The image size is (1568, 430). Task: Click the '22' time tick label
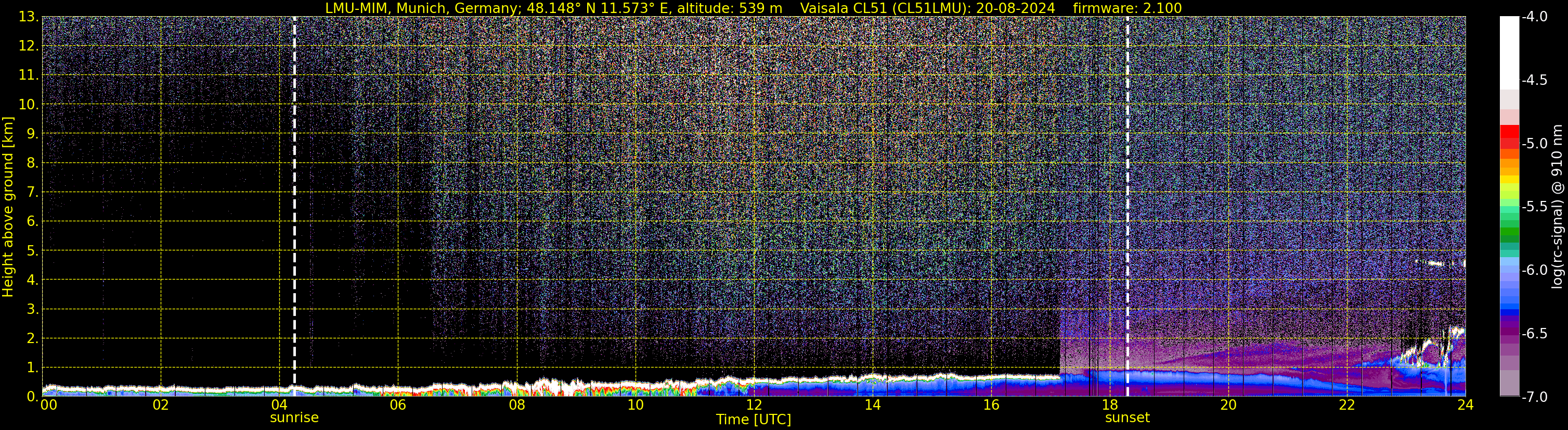coord(1347,405)
